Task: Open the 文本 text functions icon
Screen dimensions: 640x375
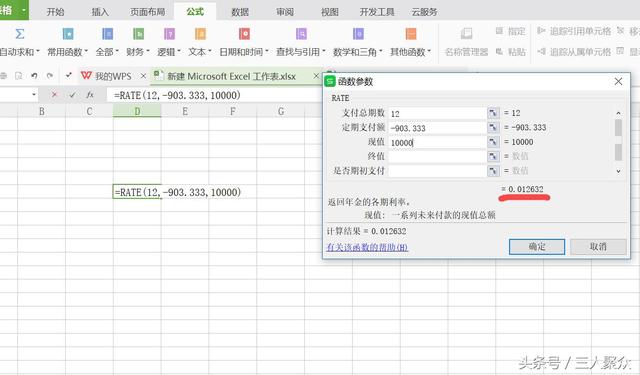Action: coord(200,33)
